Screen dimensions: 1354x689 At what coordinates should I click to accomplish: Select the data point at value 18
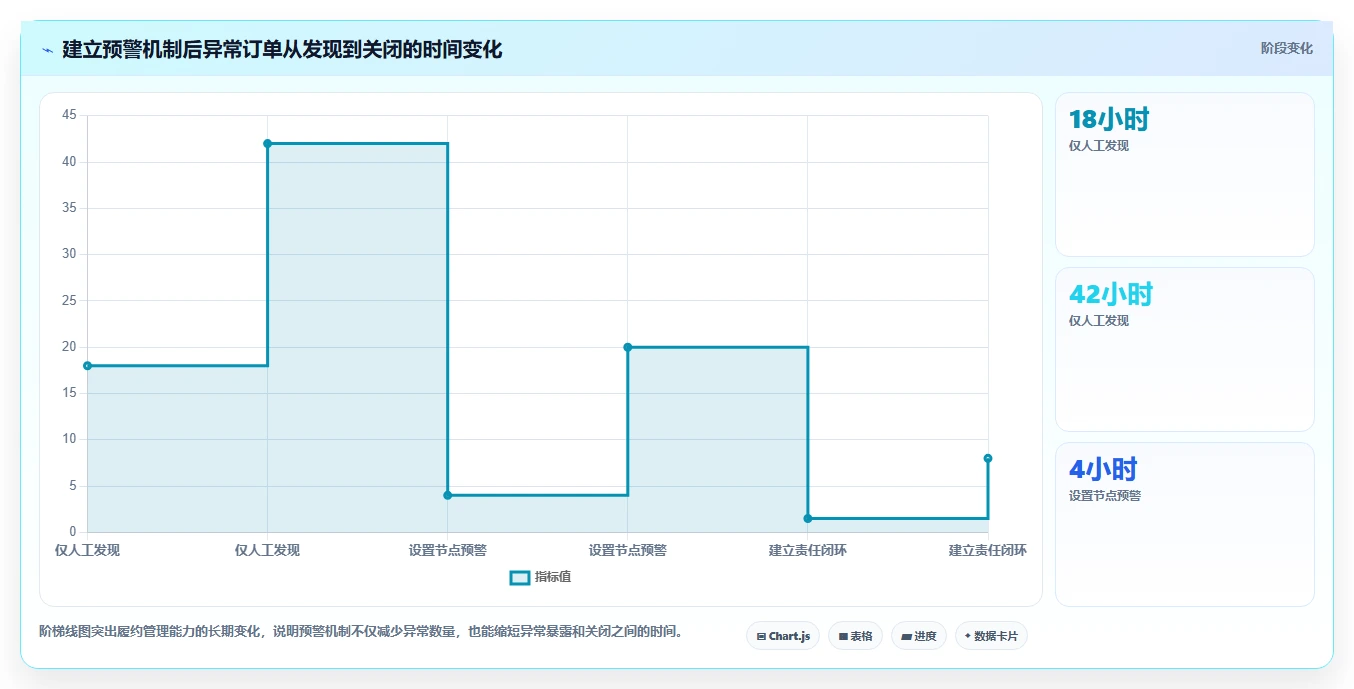(87, 365)
